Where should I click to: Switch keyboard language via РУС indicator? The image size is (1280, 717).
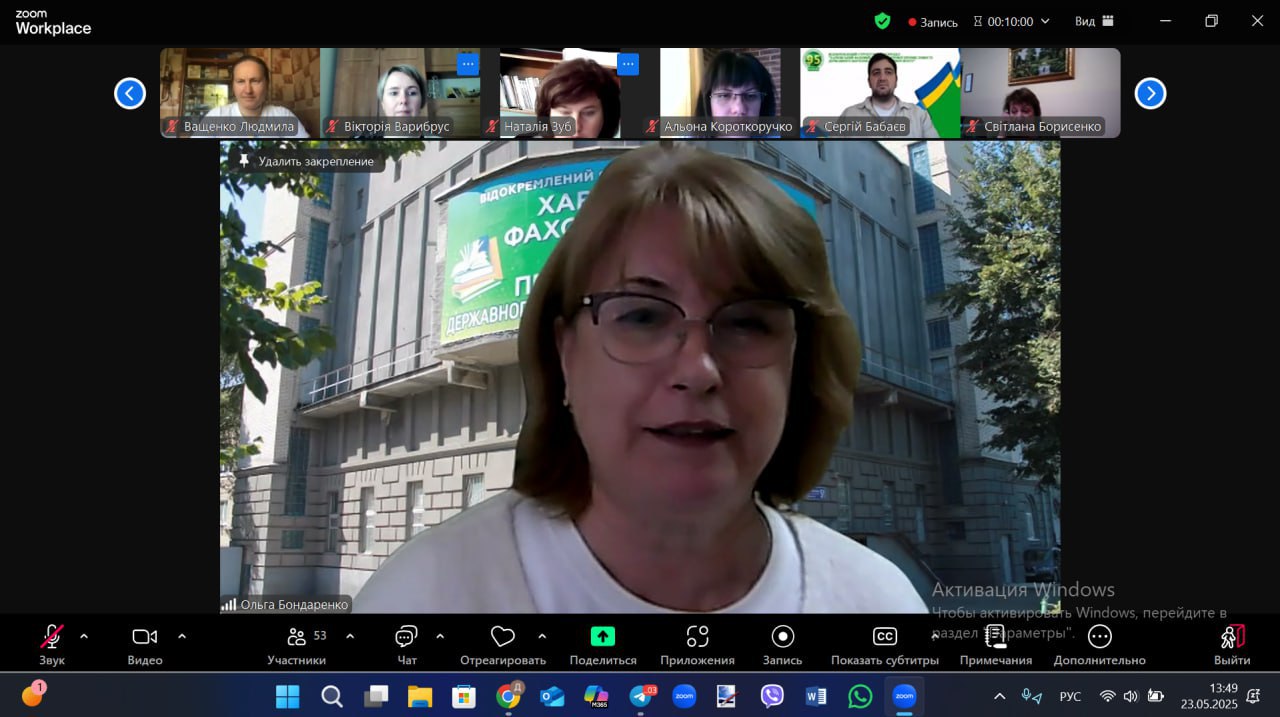coord(1070,696)
